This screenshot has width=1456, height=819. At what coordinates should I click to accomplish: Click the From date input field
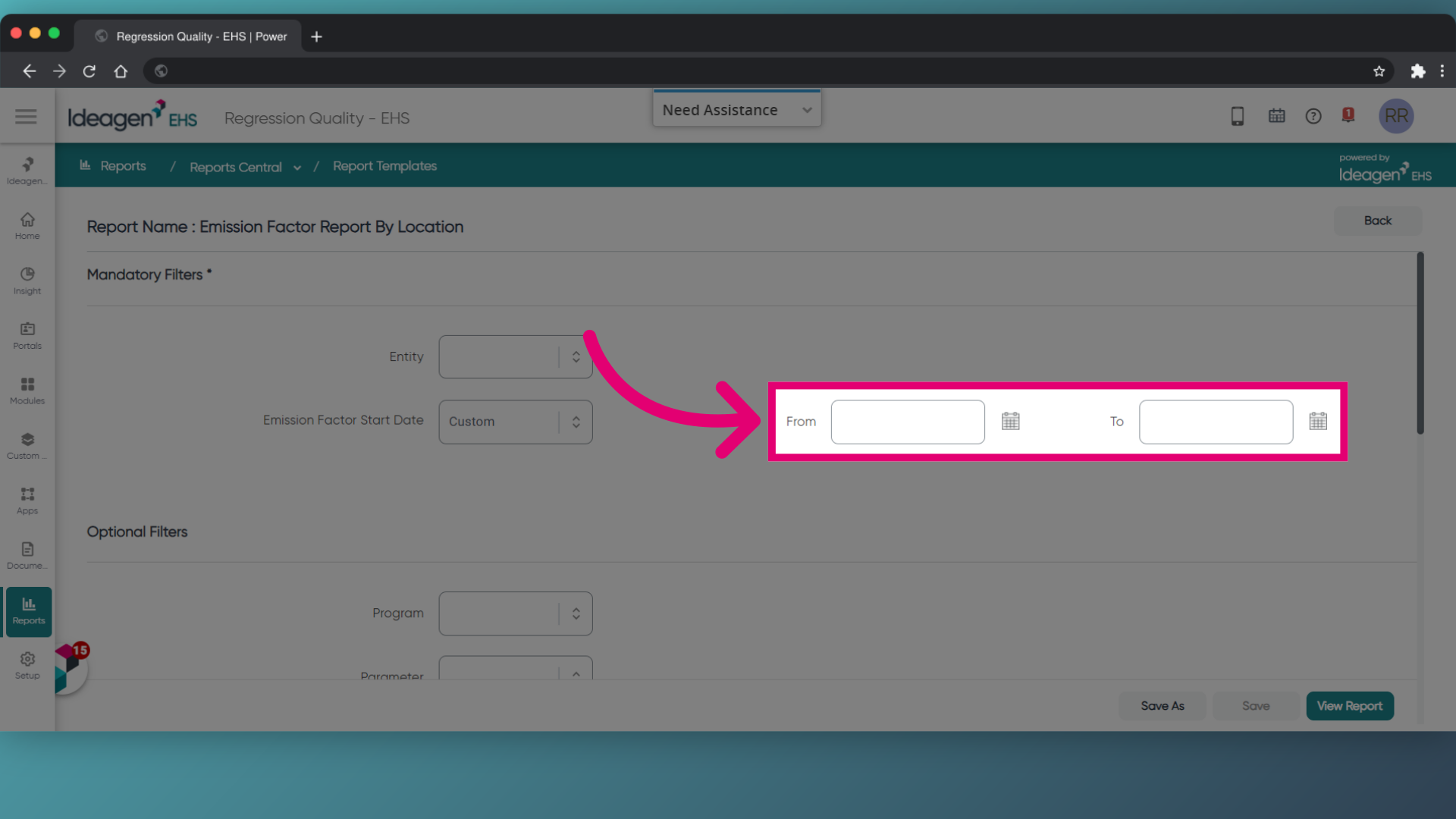click(908, 422)
